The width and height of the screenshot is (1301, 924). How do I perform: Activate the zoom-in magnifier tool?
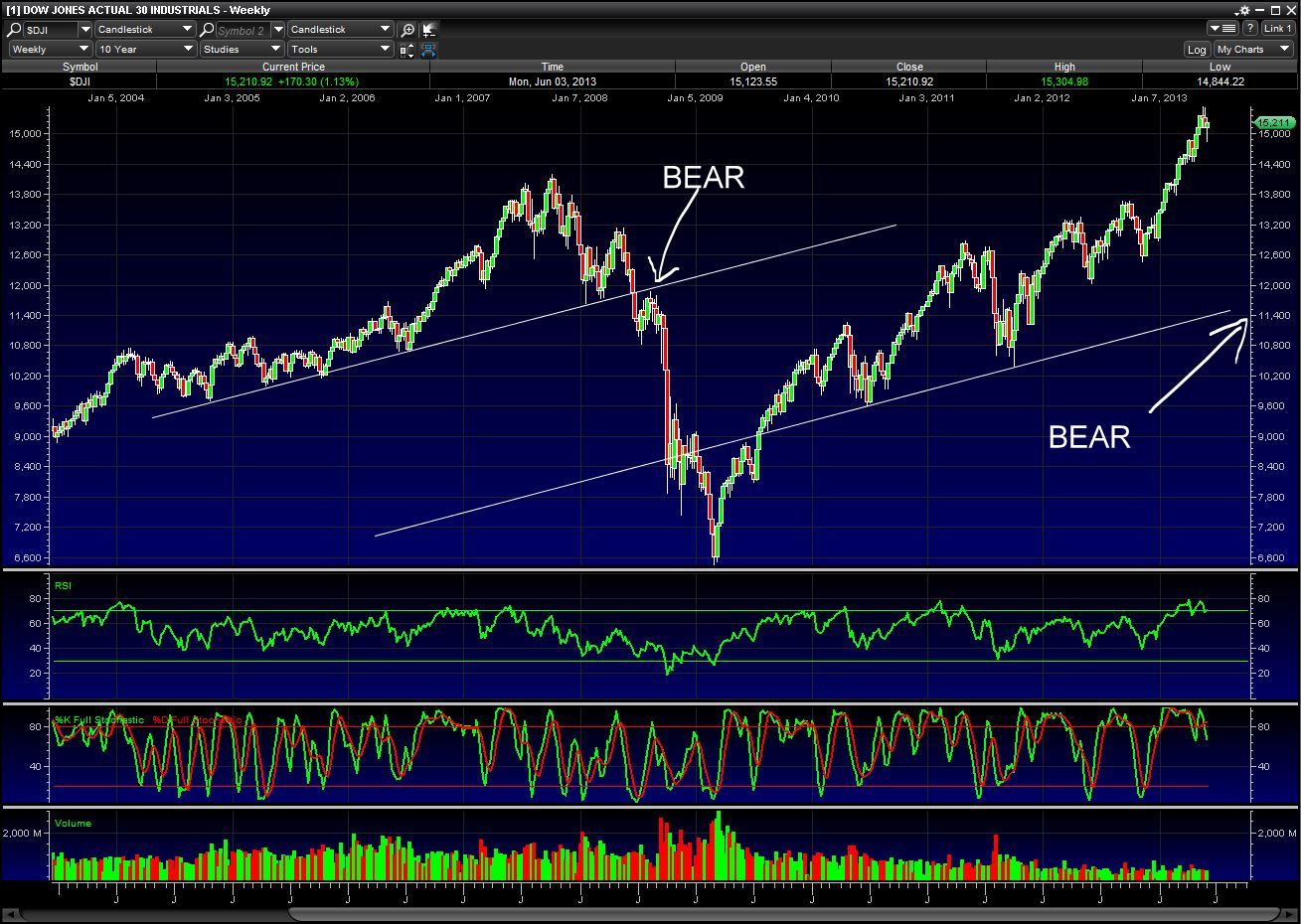[407, 30]
